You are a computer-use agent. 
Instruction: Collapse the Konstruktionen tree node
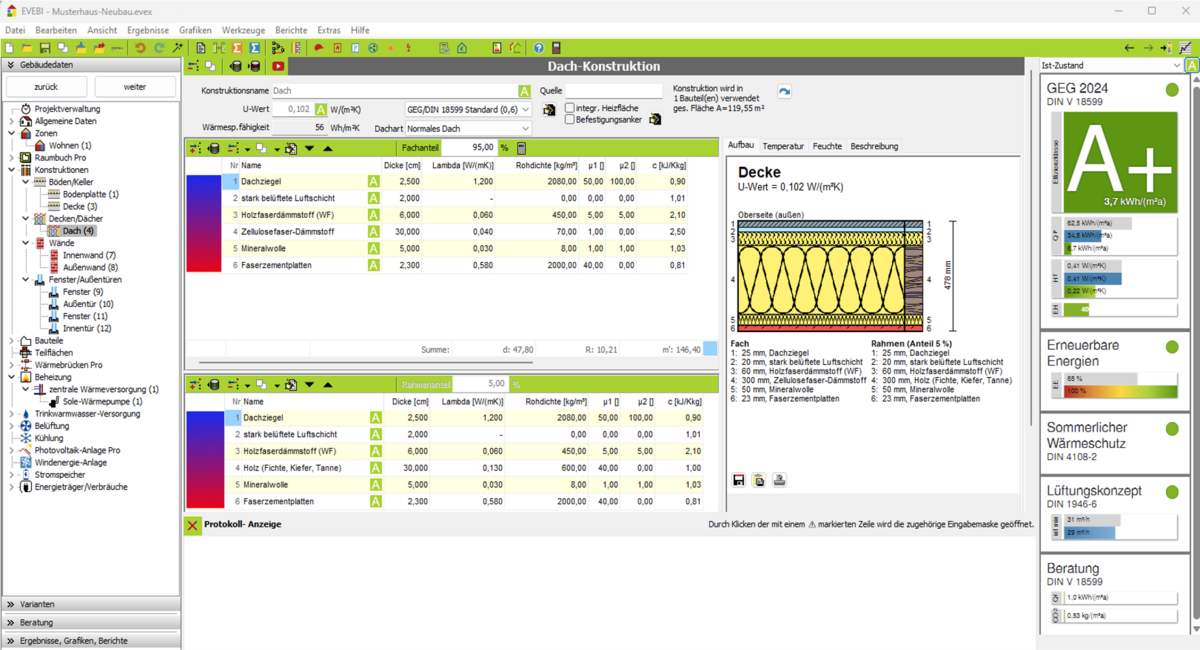click(x=12, y=170)
